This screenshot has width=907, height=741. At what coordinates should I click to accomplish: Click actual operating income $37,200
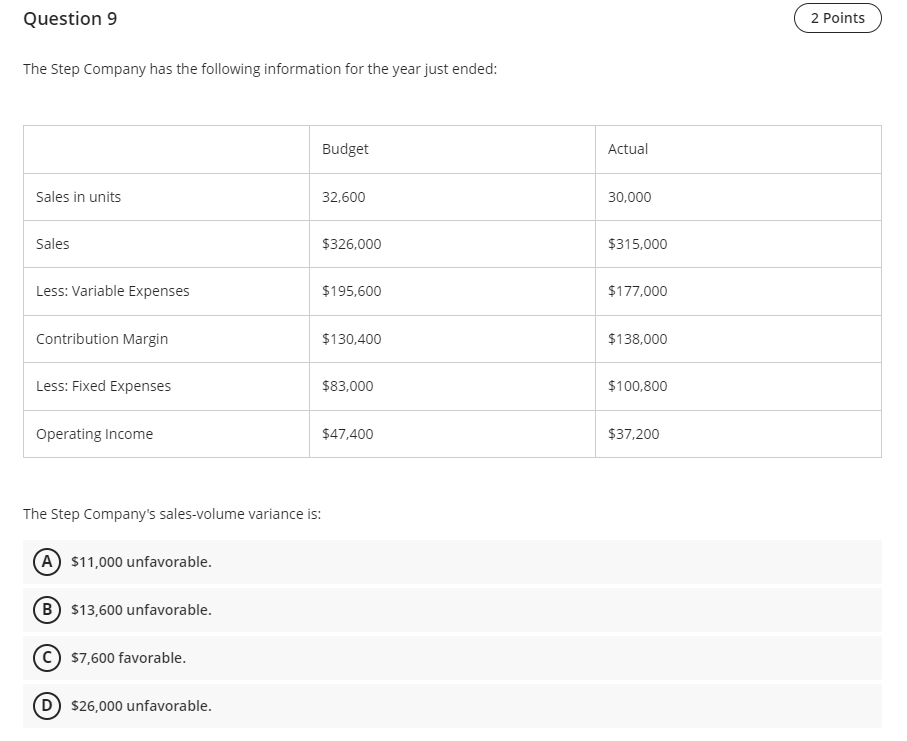(x=633, y=434)
